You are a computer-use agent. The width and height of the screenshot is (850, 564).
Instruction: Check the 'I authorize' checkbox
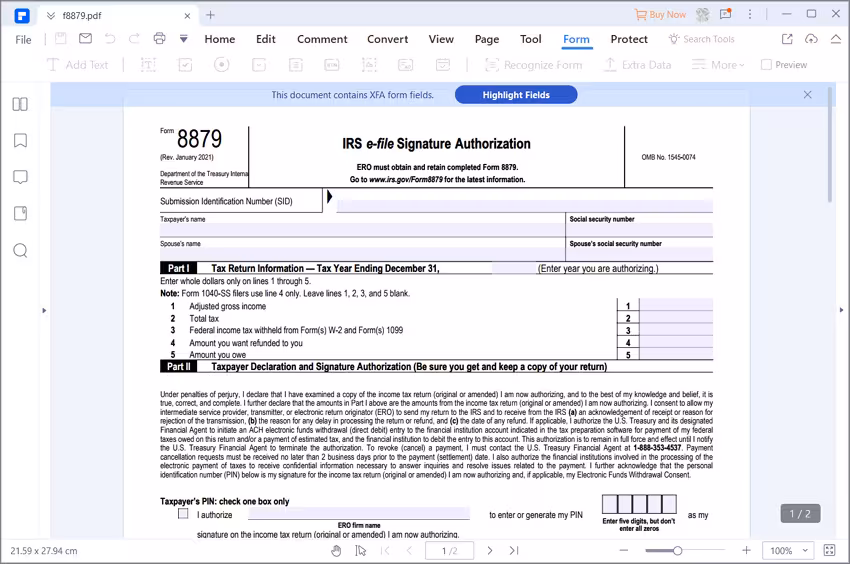tap(183, 514)
